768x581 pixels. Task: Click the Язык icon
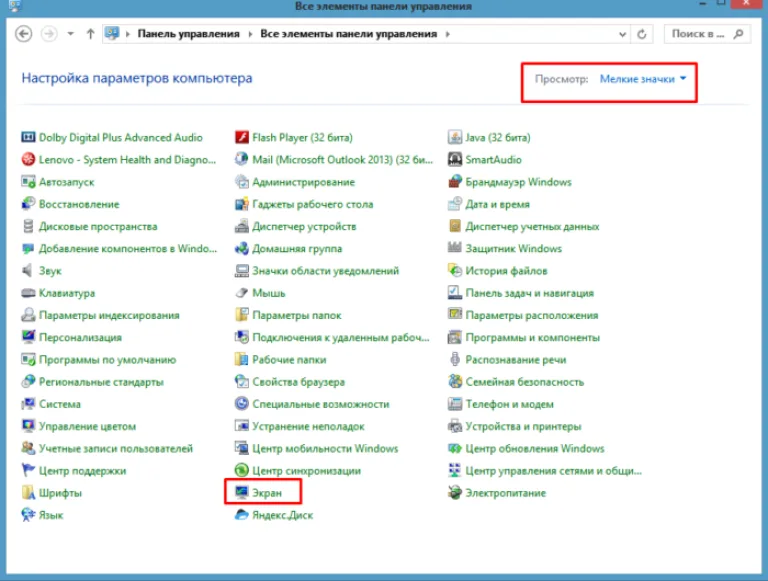28,514
